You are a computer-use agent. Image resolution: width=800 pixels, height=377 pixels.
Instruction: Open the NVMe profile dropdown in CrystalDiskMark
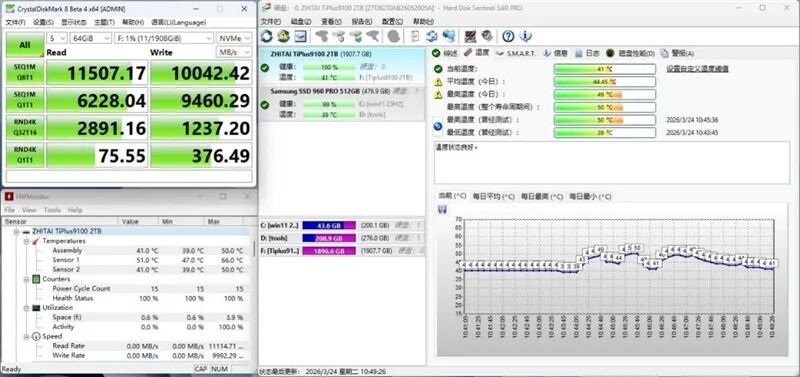point(234,38)
